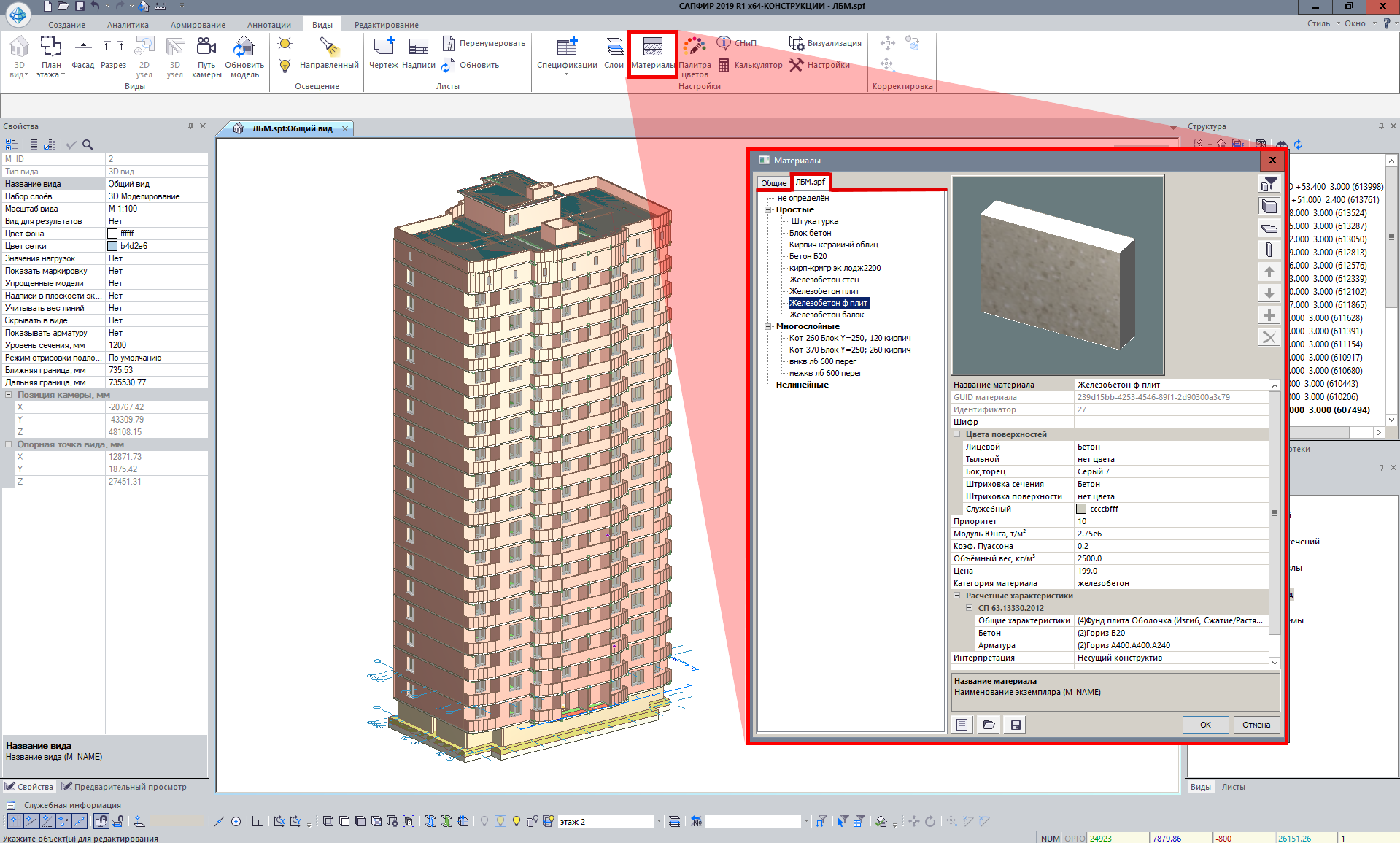Click Отмена to cancel the dialog
The width and height of the screenshot is (1400, 843).
pyautogui.click(x=1256, y=725)
